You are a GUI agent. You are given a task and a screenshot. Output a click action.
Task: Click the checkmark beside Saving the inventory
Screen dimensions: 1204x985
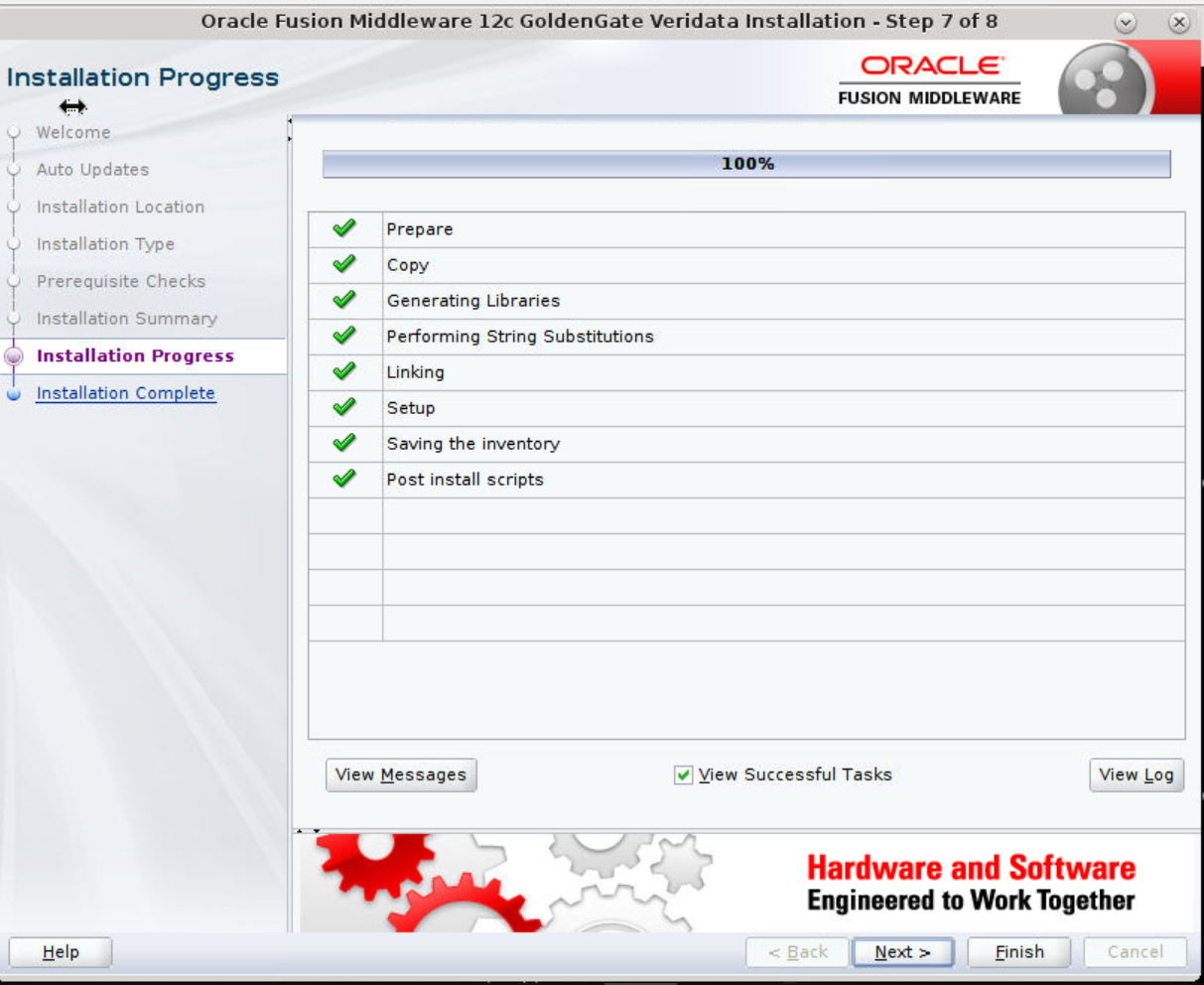(x=344, y=443)
